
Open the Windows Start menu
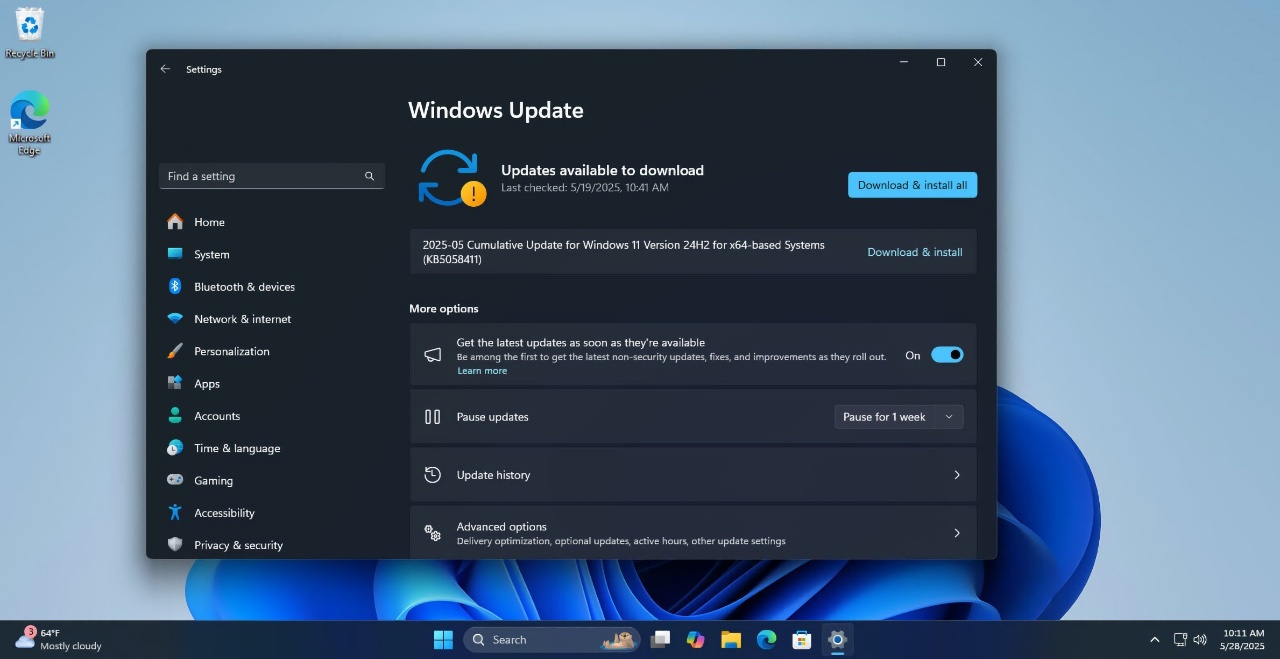click(443, 640)
